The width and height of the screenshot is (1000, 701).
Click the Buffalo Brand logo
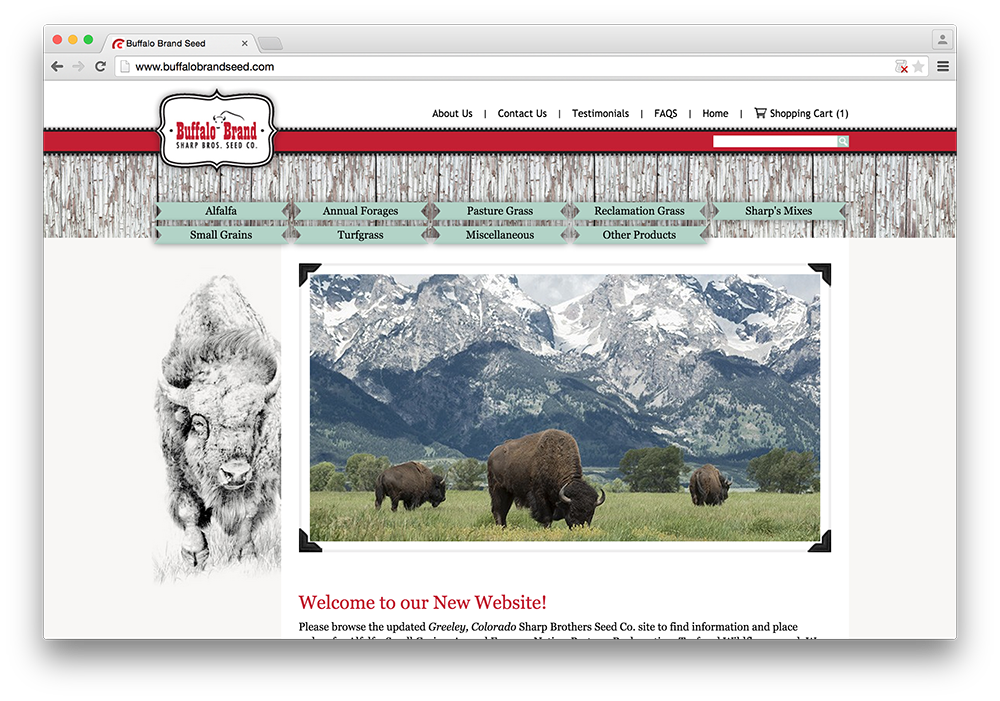(x=217, y=131)
